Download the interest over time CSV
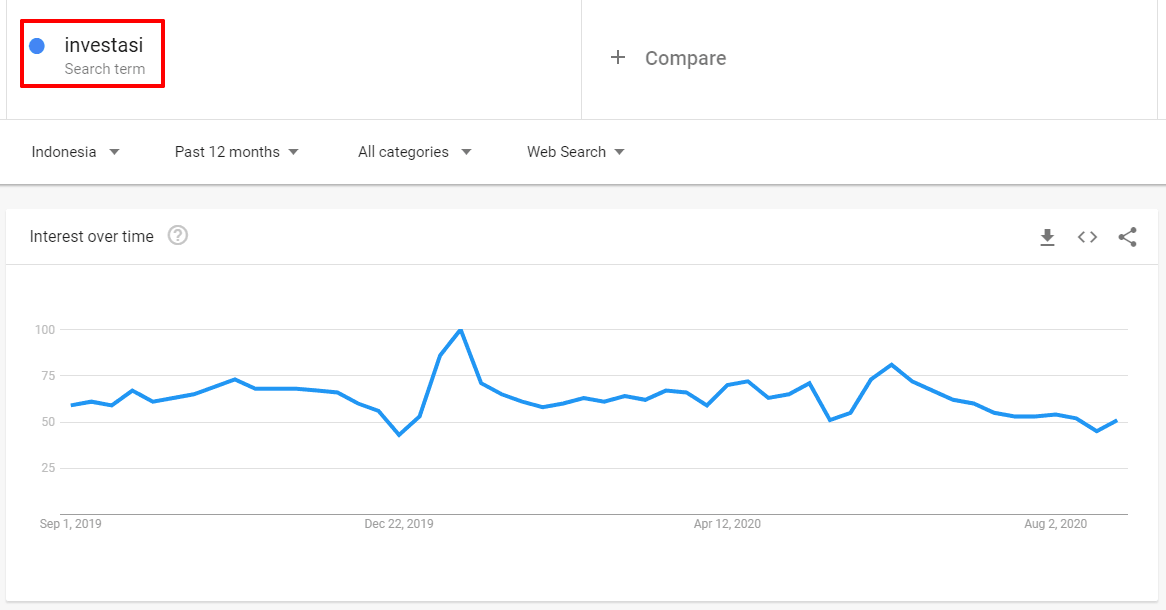Screen dimensions: 1166x610 pyautogui.click(x=1047, y=237)
